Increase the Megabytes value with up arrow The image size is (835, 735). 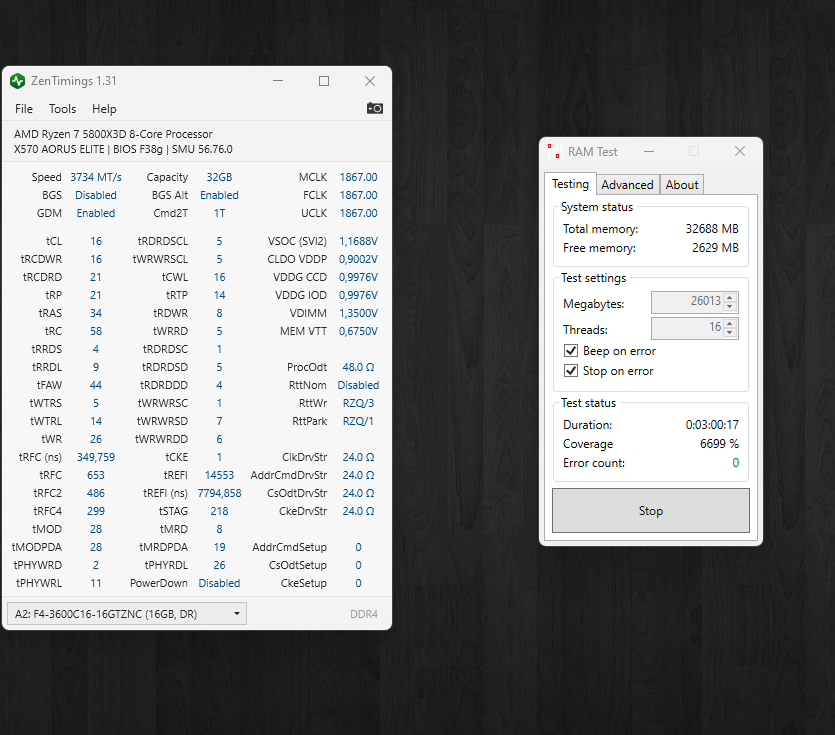(x=731, y=297)
